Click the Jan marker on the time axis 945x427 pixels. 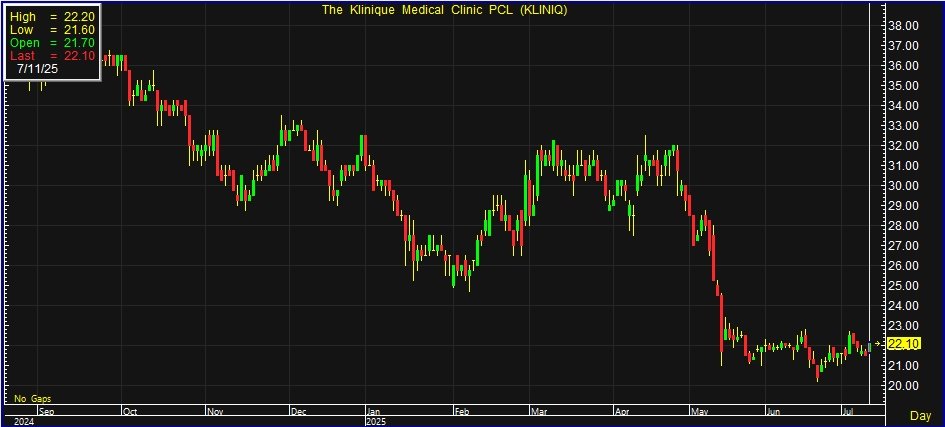(373, 410)
